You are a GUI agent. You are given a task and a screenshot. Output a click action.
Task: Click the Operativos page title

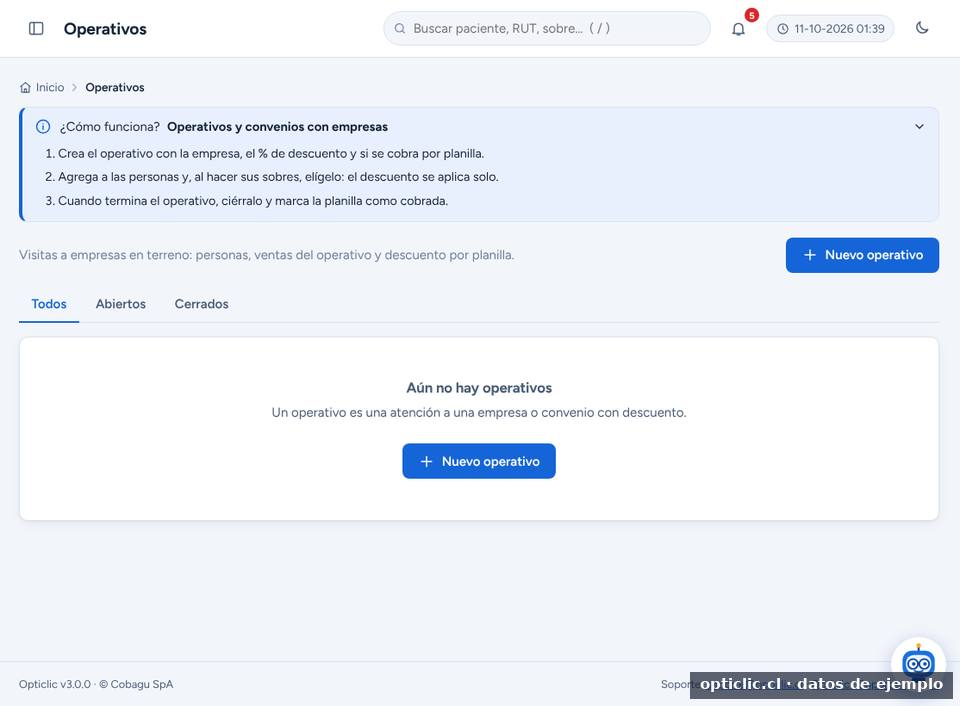[x=105, y=29]
